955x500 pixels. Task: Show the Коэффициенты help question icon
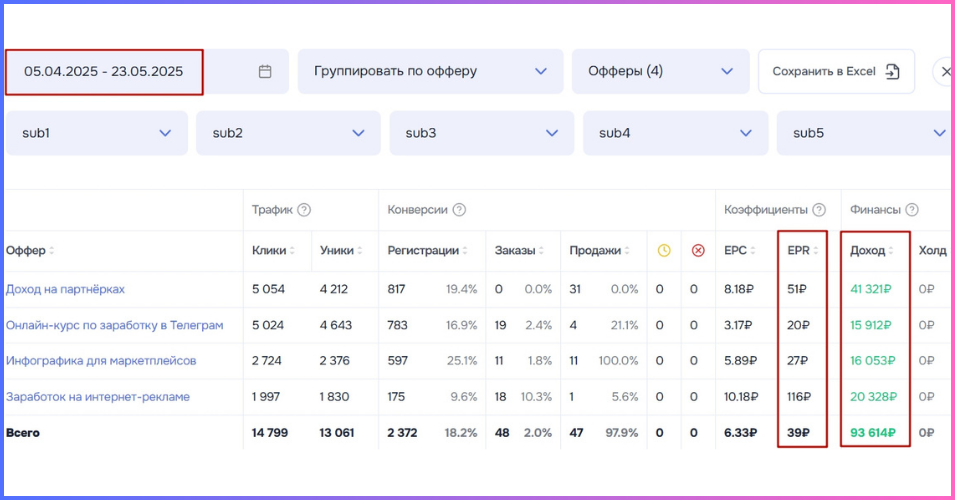coord(819,210)
